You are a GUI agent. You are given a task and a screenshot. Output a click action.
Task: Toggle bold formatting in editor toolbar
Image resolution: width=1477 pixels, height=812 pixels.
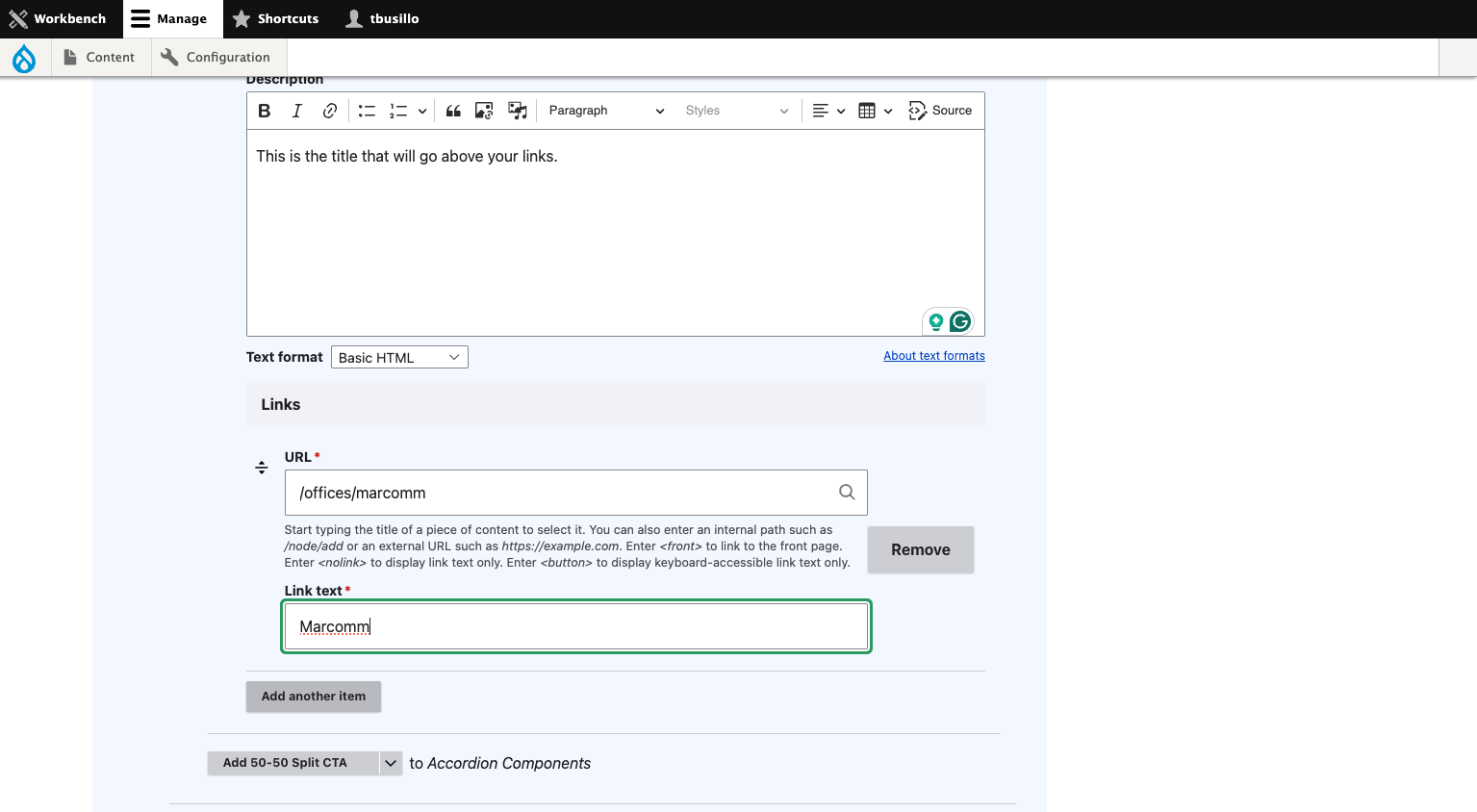tap(265, 111)
